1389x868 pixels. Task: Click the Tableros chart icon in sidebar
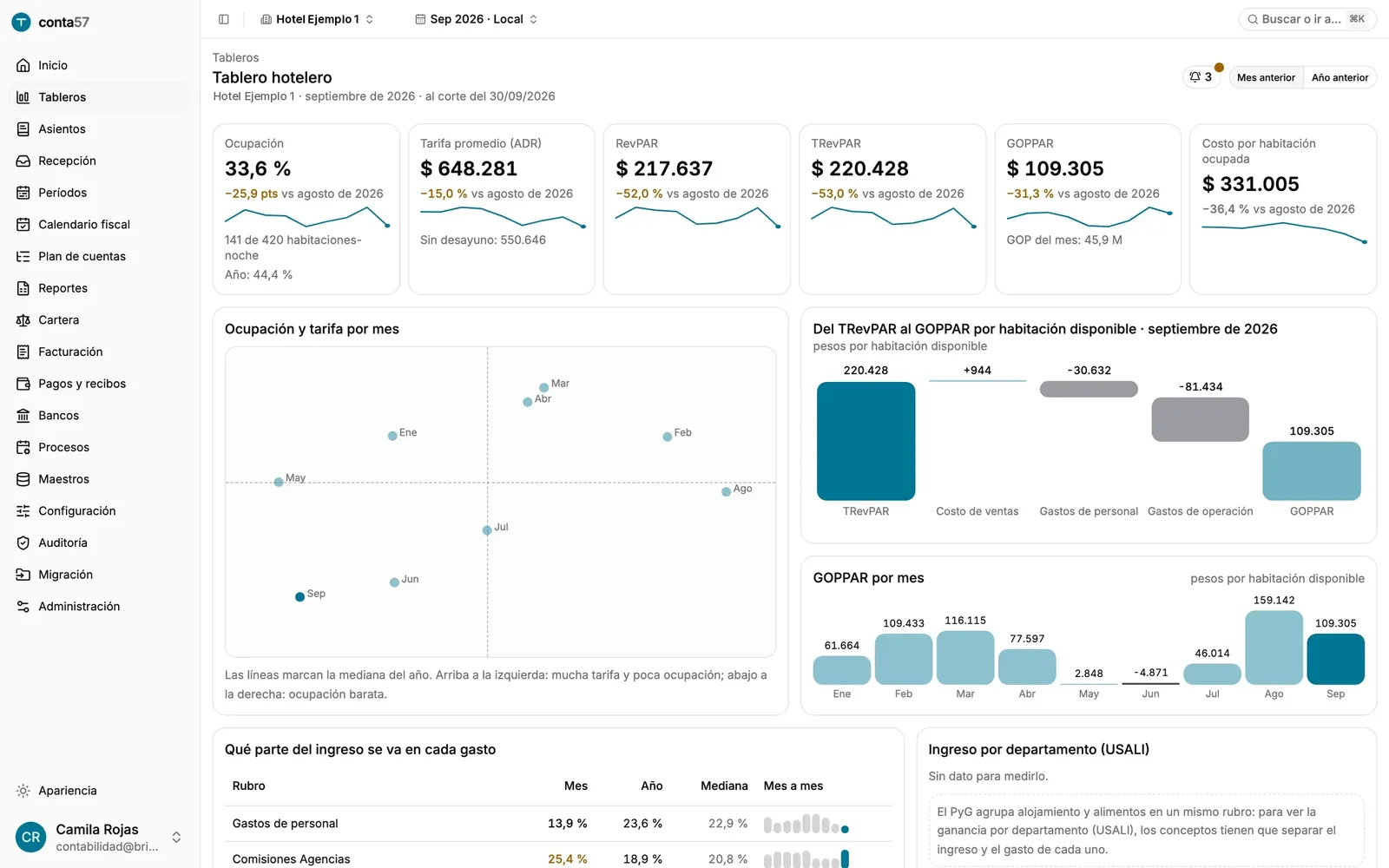click(23, 97)
